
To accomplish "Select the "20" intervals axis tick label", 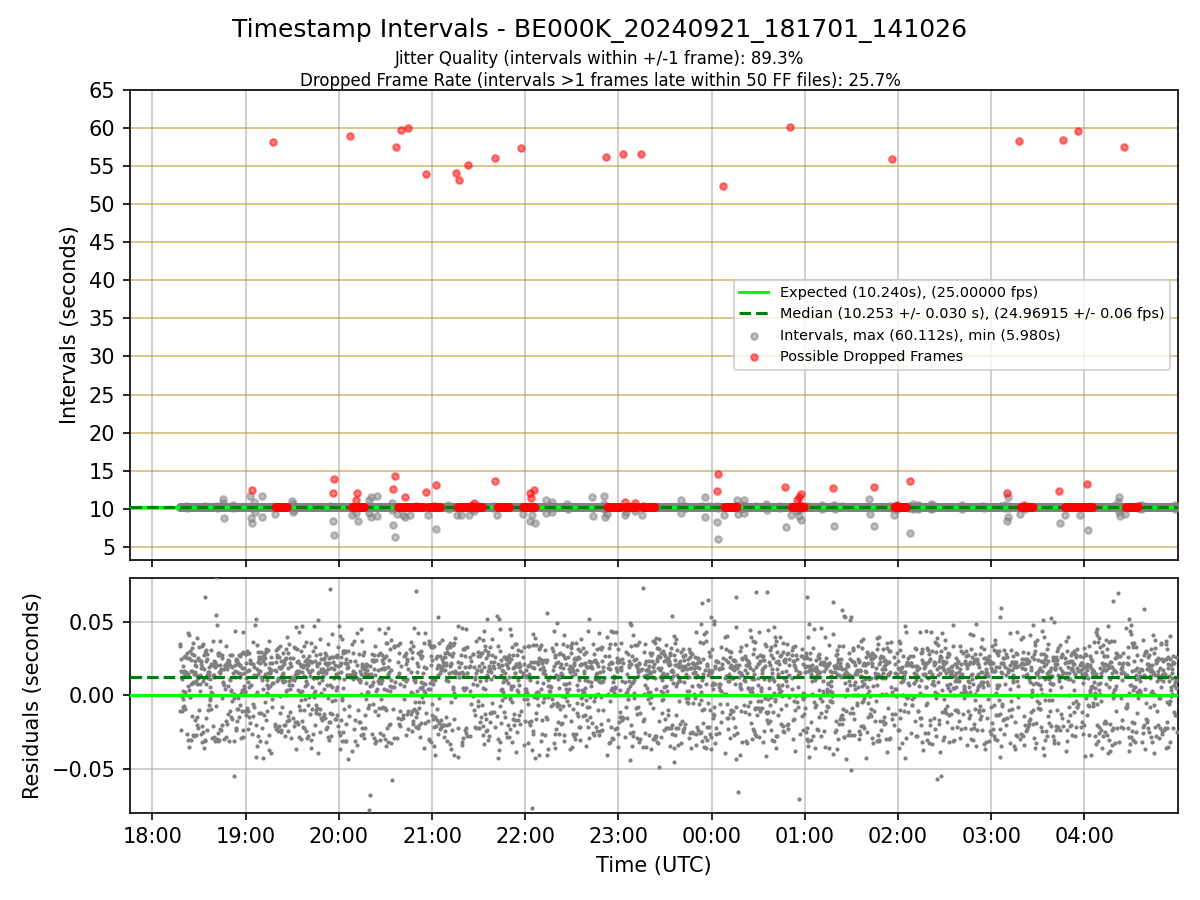I will pos(104,433).
